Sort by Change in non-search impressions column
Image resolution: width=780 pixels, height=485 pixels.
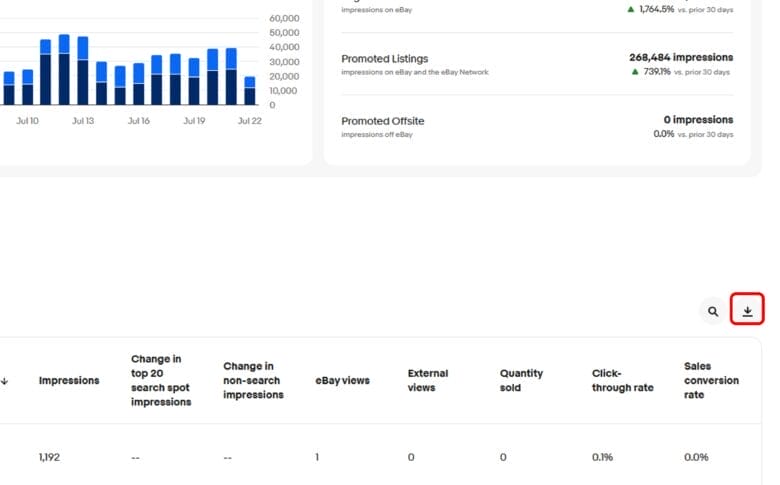(253, 381)
